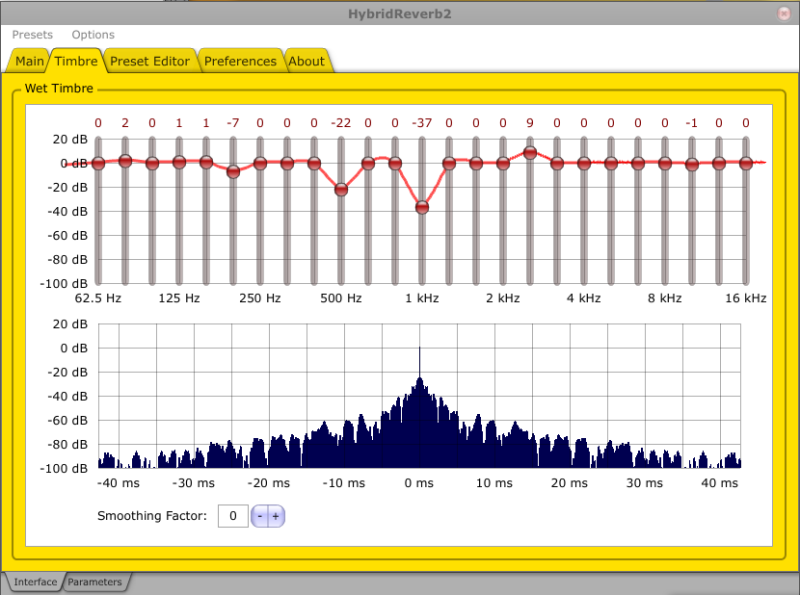Click the 9 dB EQ slider knob
This screenshot has width=800, height=595.
click(x=530, y=153)
